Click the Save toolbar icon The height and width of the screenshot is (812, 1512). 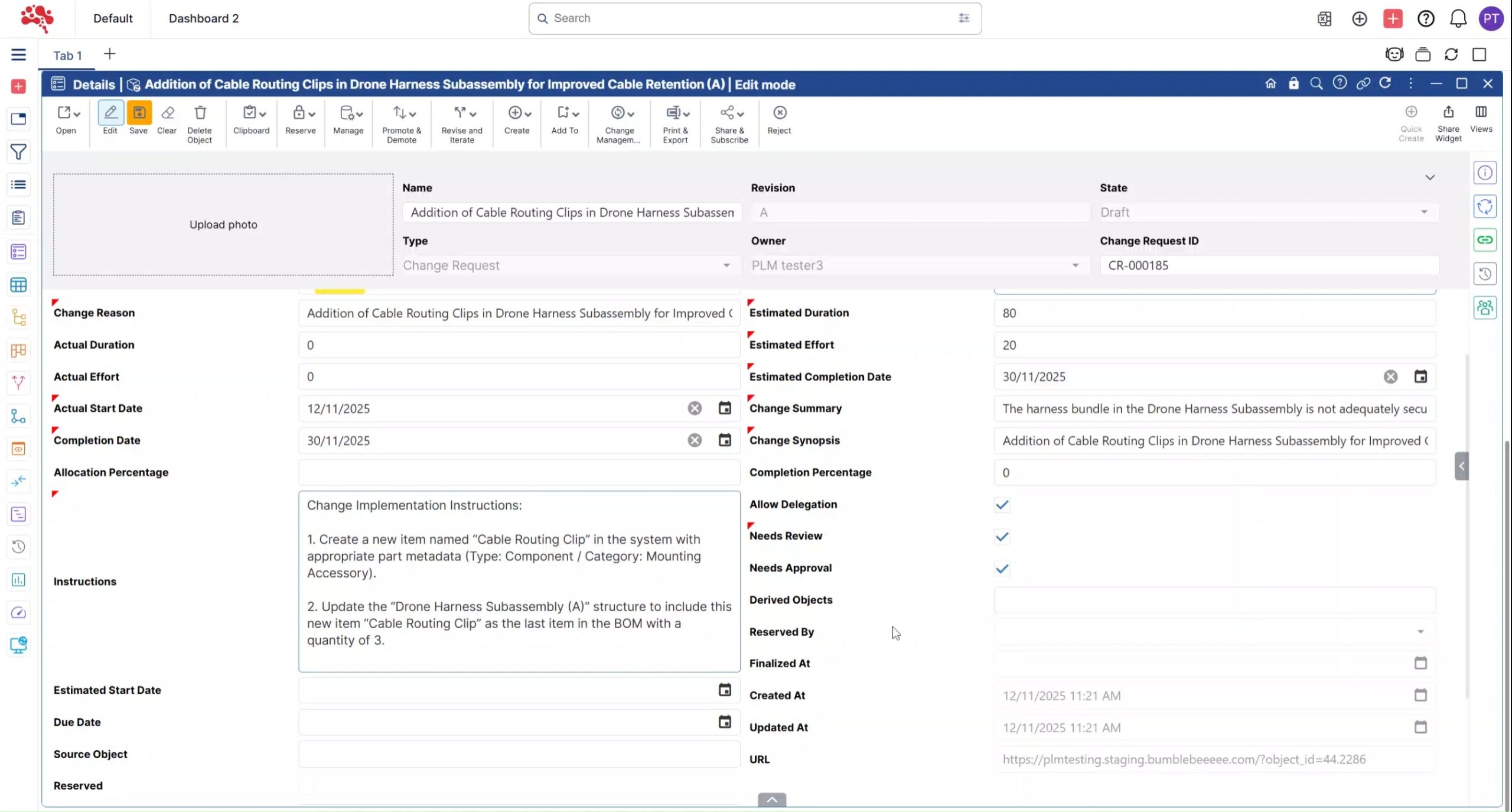139,113
